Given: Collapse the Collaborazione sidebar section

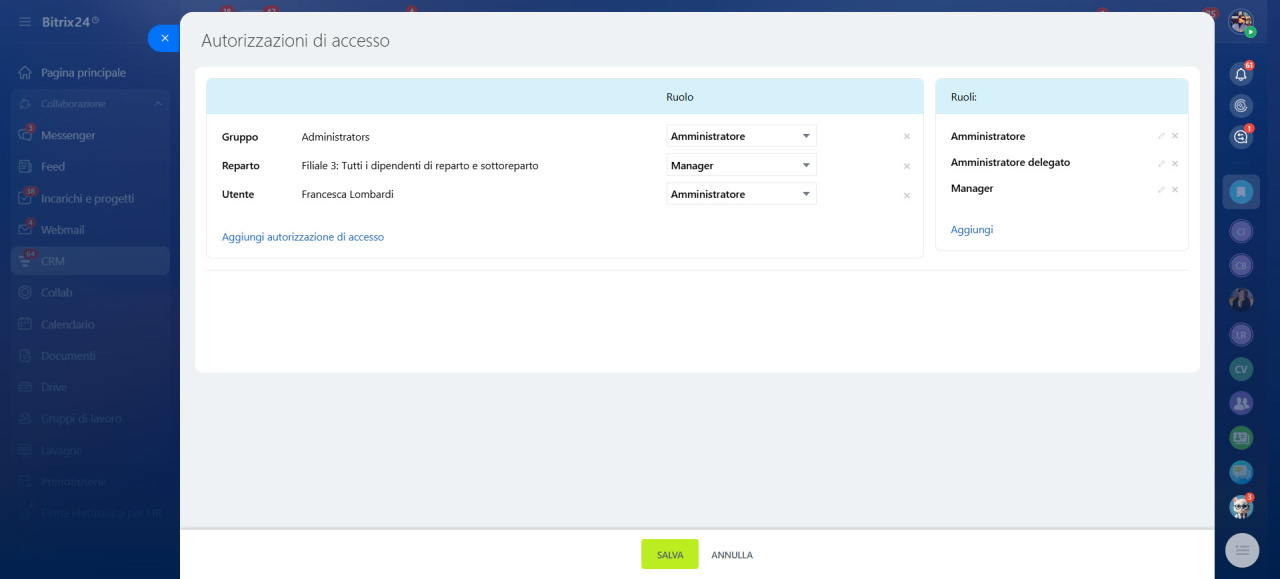Looking at the screenshot, I should coord(157,104).
